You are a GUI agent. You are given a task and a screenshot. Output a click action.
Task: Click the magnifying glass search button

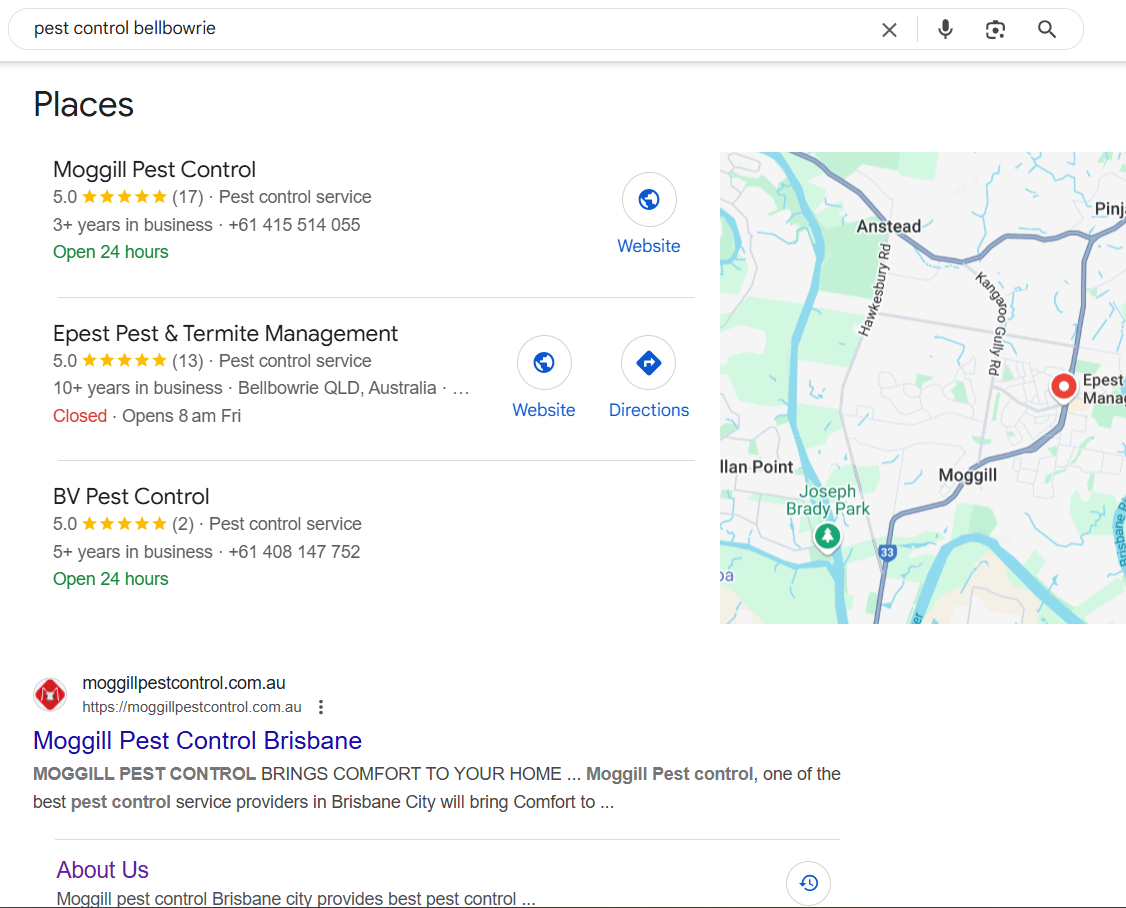coord(1047,29)
